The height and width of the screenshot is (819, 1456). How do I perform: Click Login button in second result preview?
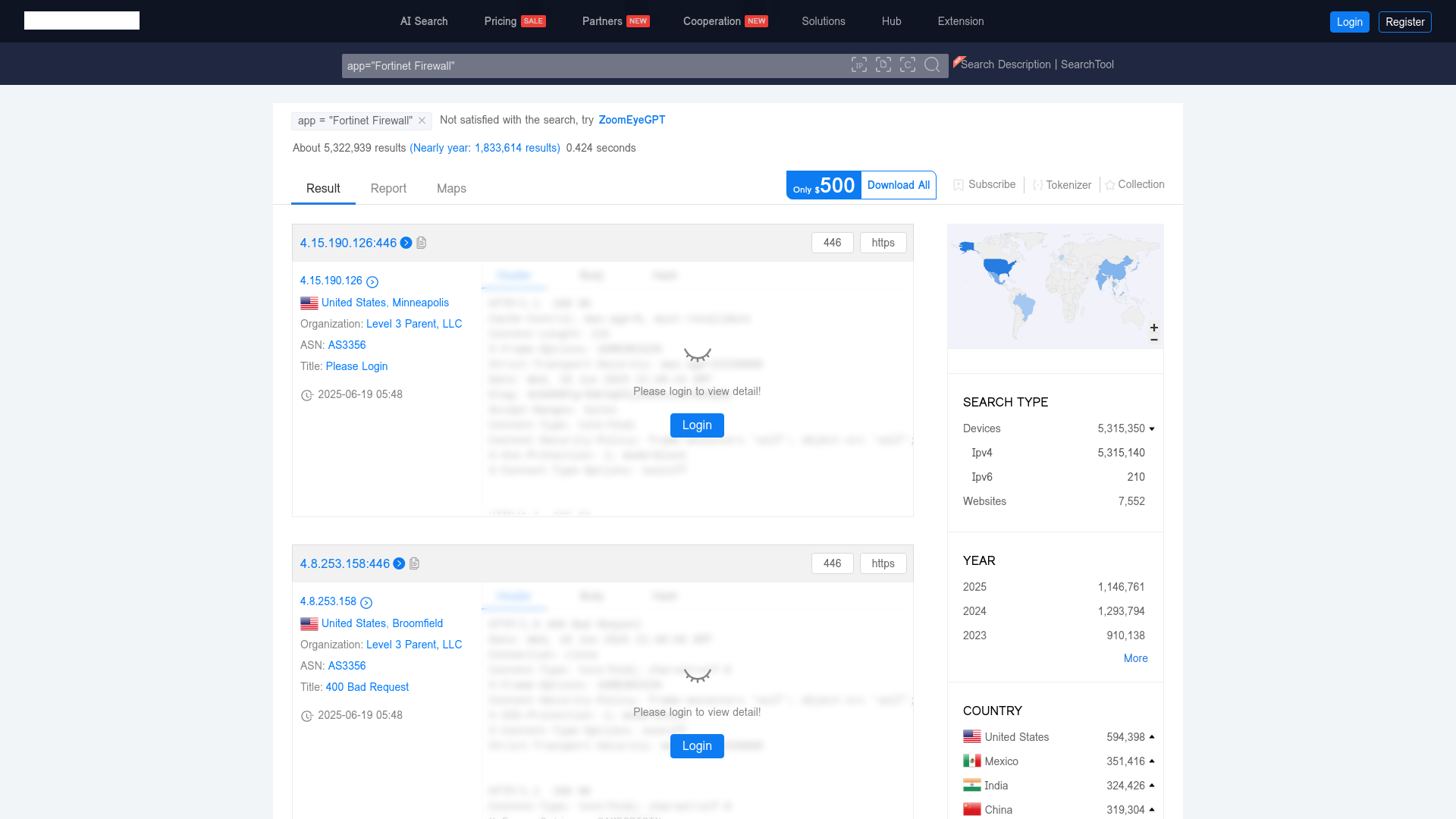(697, 746)
